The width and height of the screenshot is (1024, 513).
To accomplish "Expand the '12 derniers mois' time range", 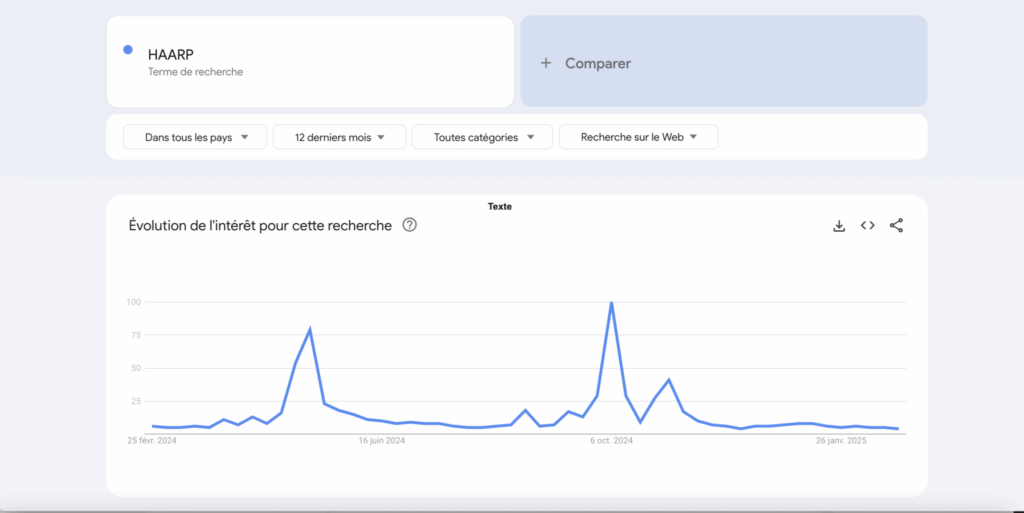I will tap(339, 137).
